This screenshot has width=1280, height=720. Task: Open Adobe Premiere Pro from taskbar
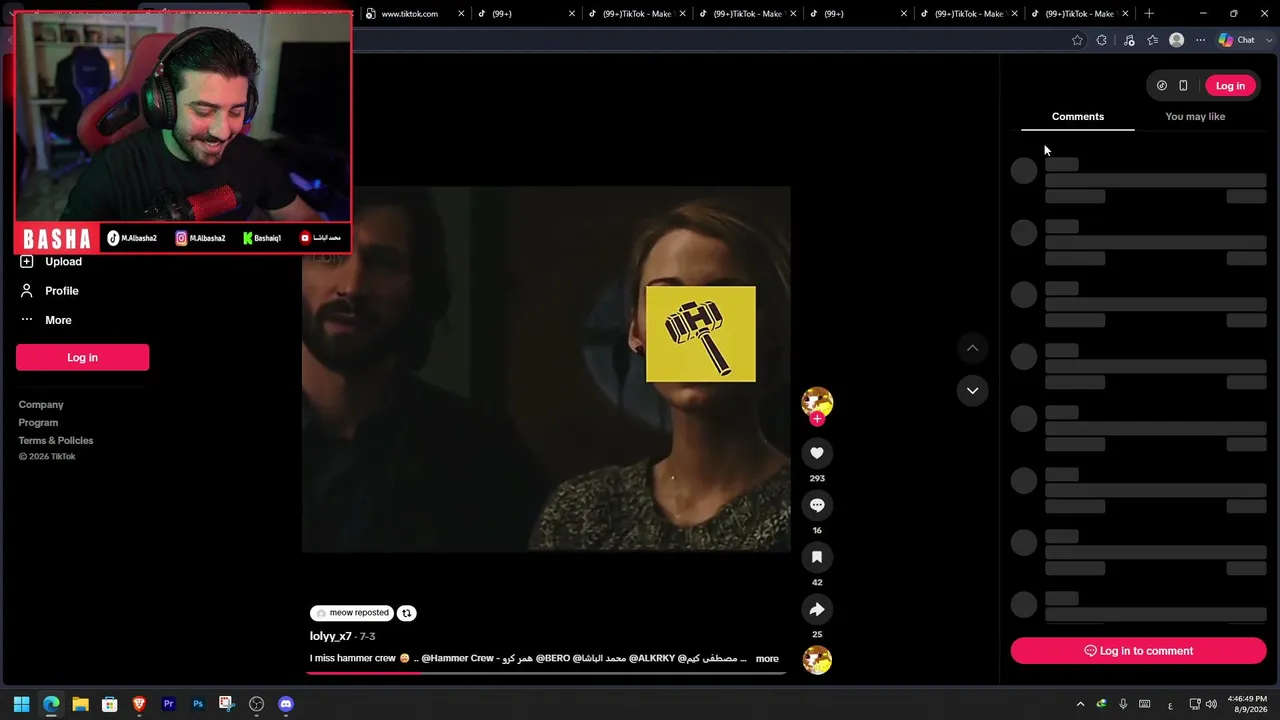pyautogui.click(x=168, y=704)
